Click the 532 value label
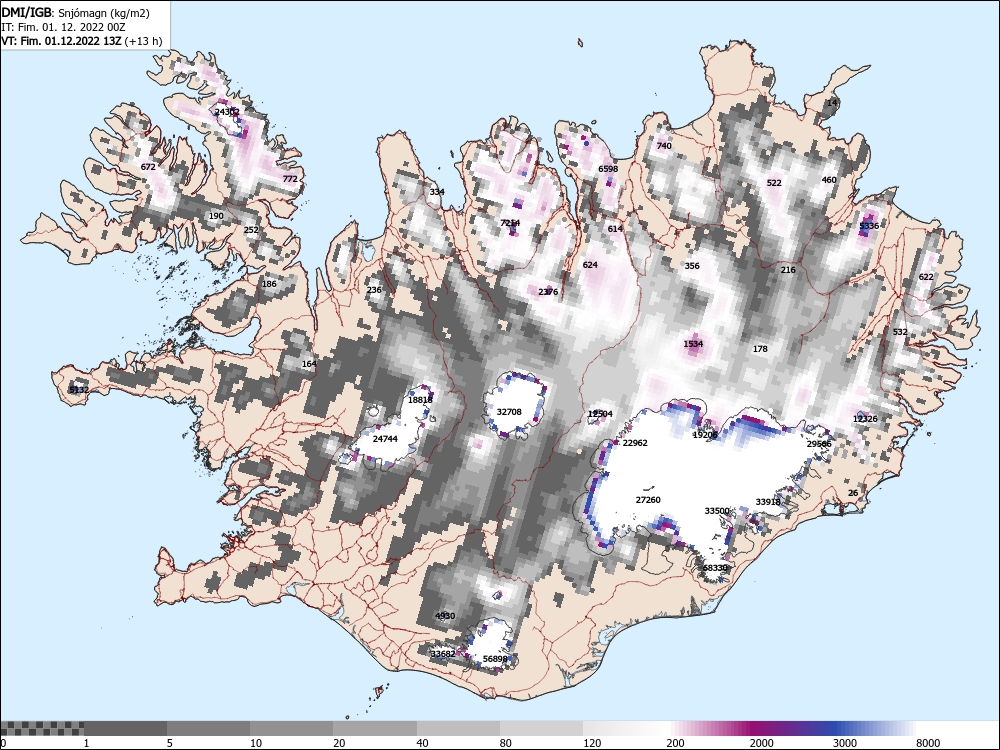 point(900,332)
